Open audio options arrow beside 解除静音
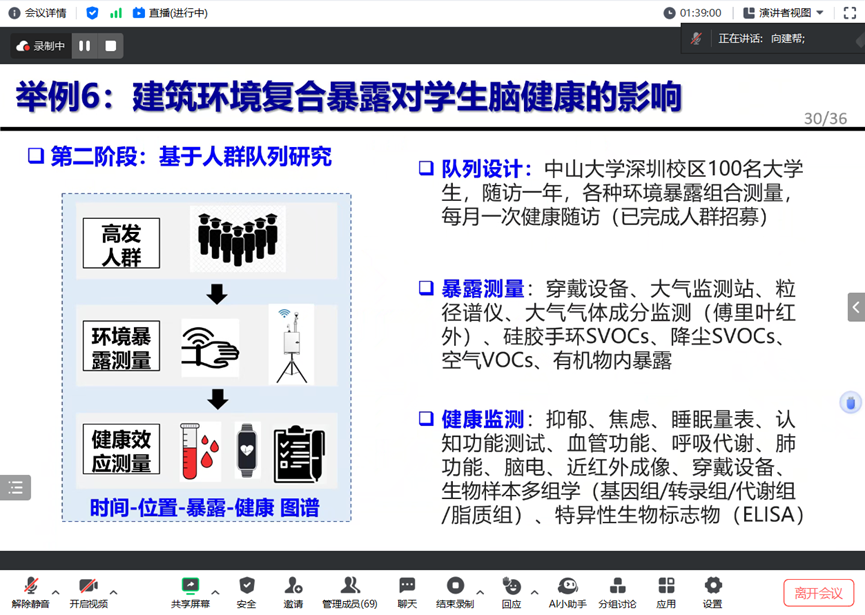Image resolution: width=865 pixels, height=615 pixels. click(56, 591)
